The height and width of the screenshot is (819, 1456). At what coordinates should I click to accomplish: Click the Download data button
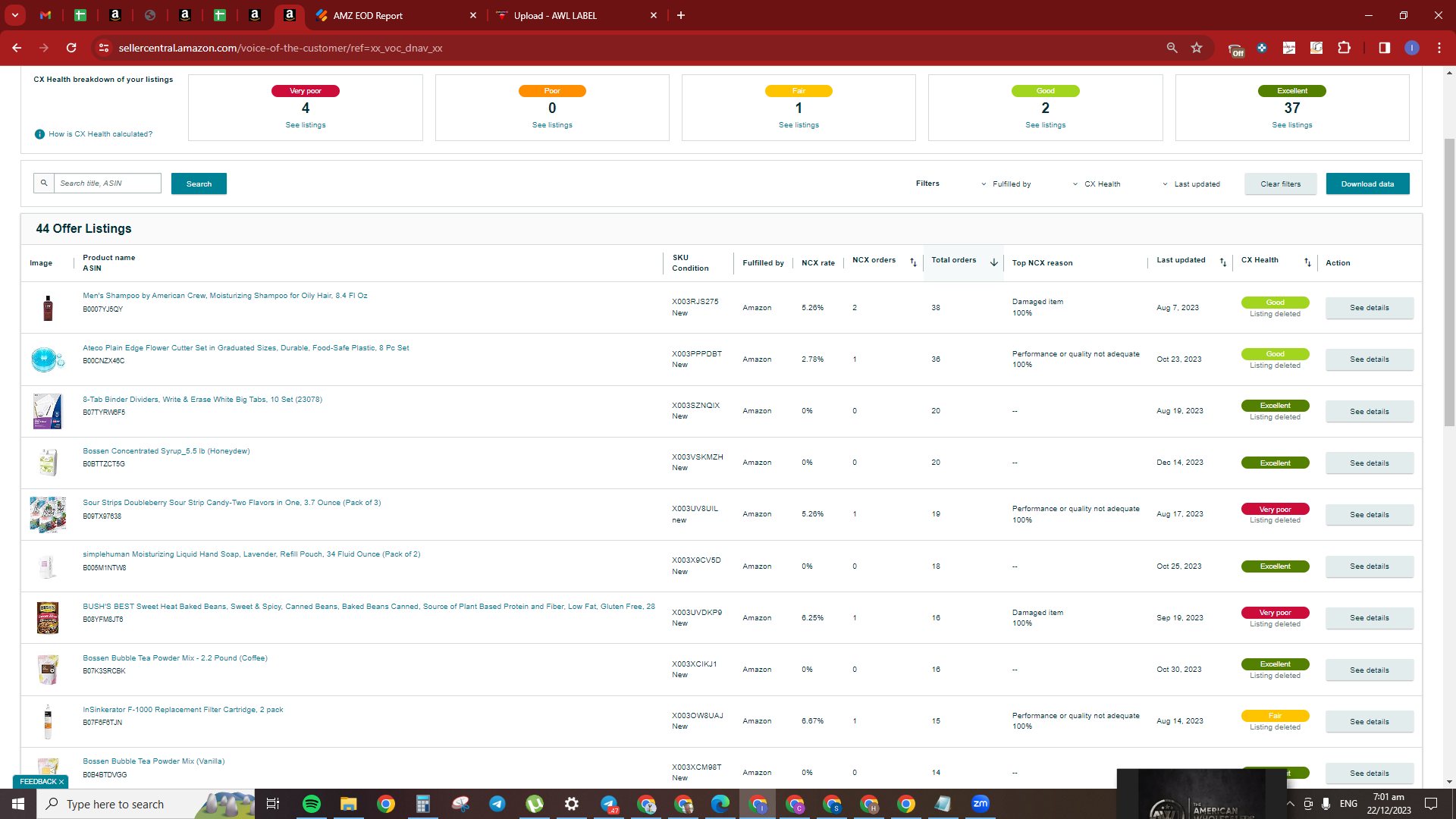click(x=1367, y=184)
